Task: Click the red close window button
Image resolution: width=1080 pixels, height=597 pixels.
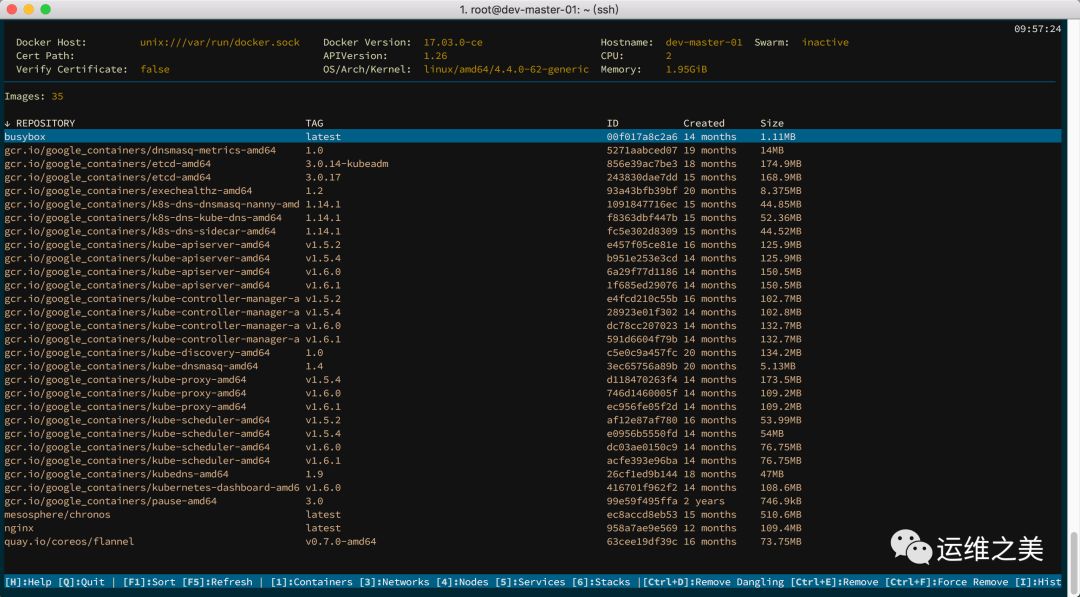Action: [12, 9]
